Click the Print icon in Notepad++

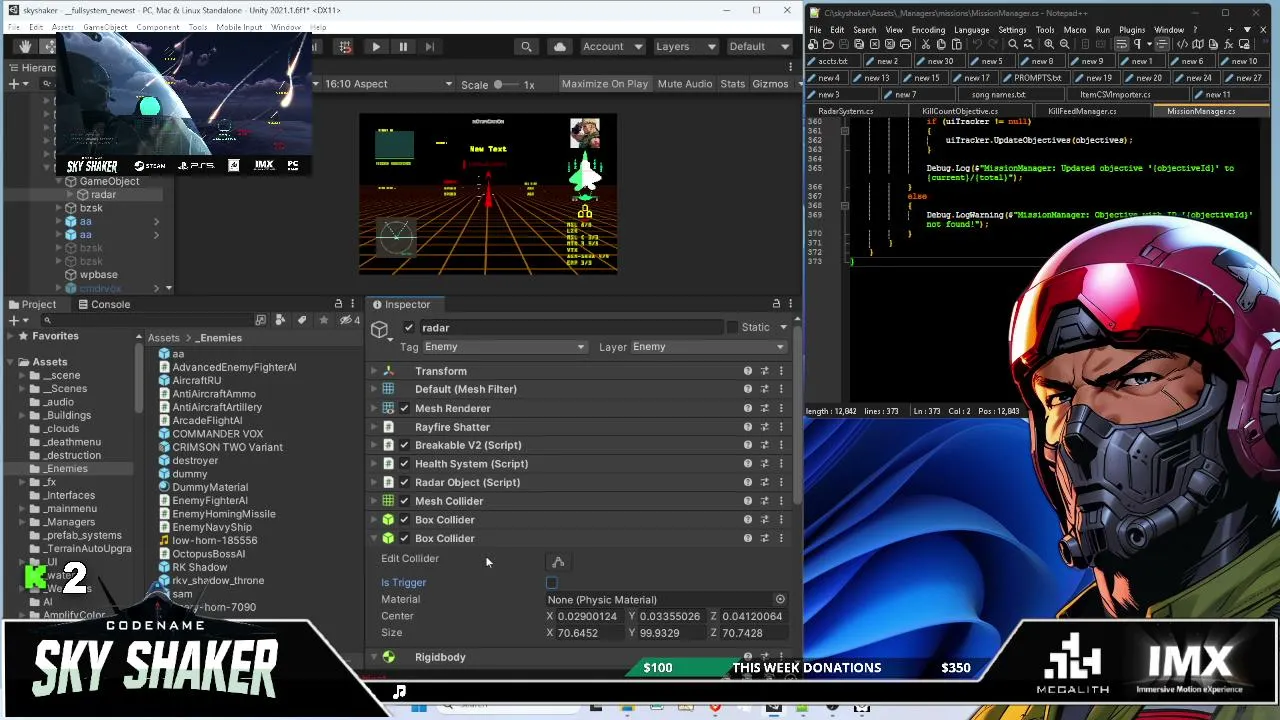pyautogui.click(x=906, y=45)
